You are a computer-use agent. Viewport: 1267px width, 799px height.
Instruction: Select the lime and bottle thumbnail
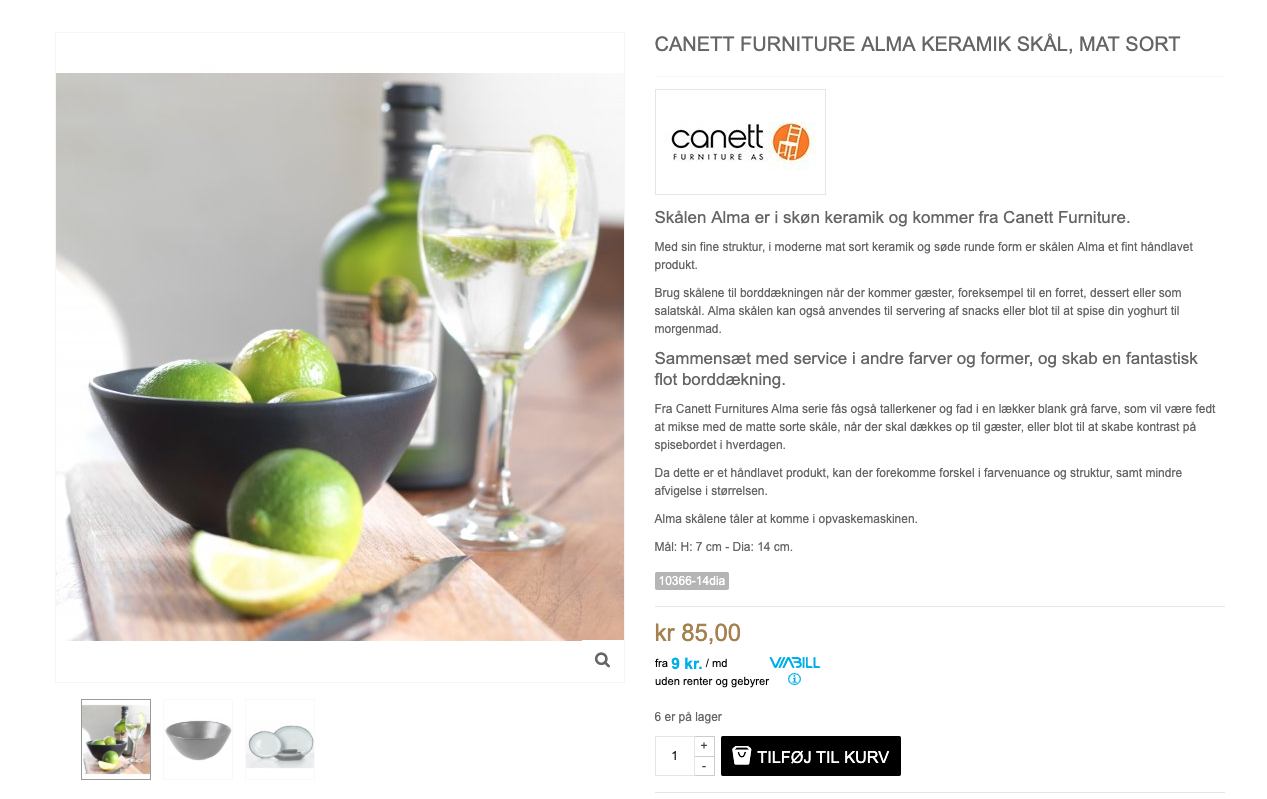tap(116, 739)
